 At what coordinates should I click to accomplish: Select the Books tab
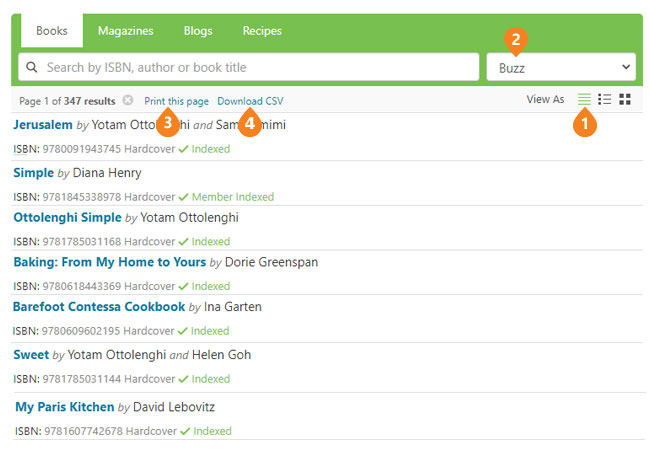(x=52, y=31)
